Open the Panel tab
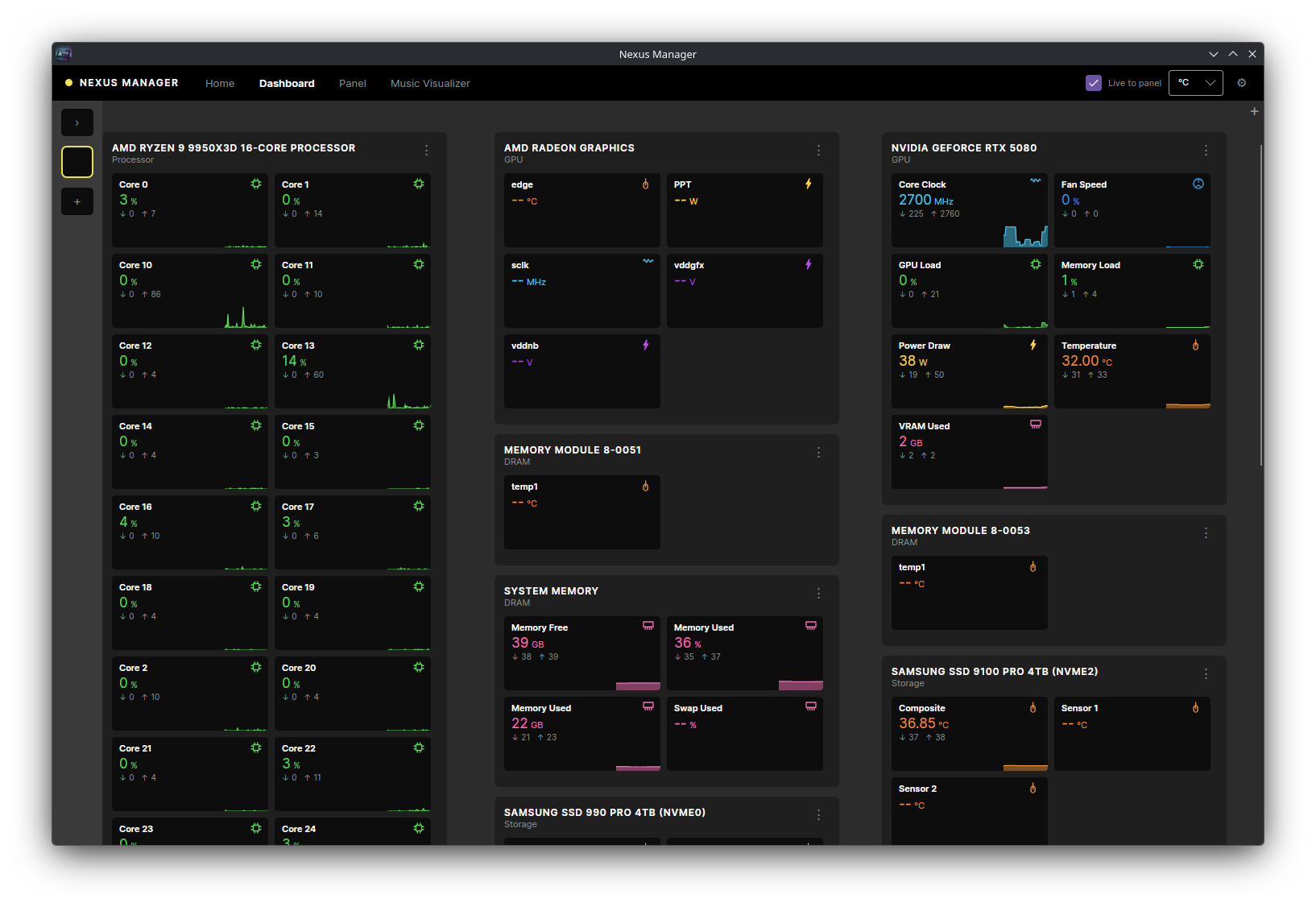This screenshot has width=1316, height=907. [353, 83]
